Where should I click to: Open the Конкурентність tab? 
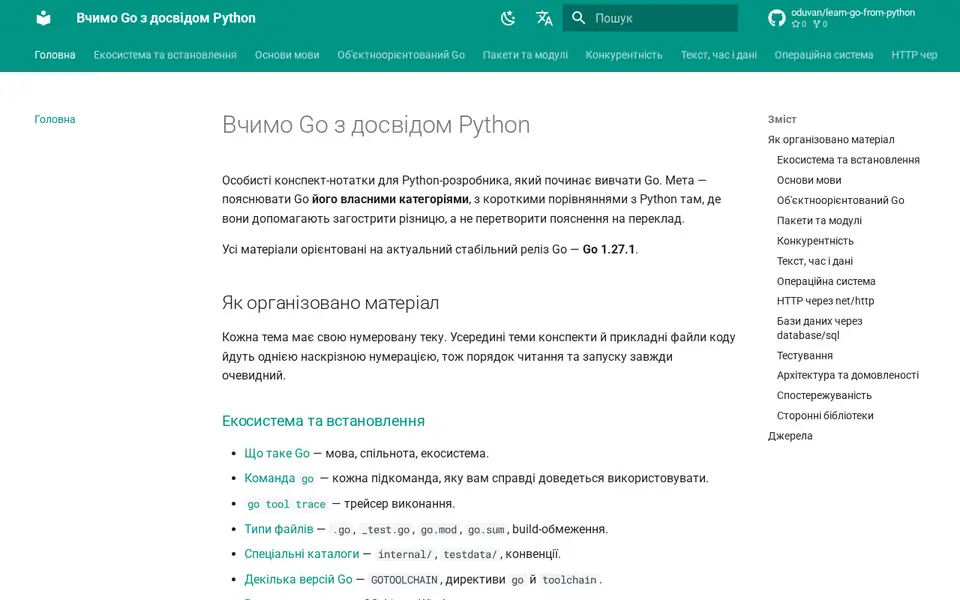coord(624,54)
